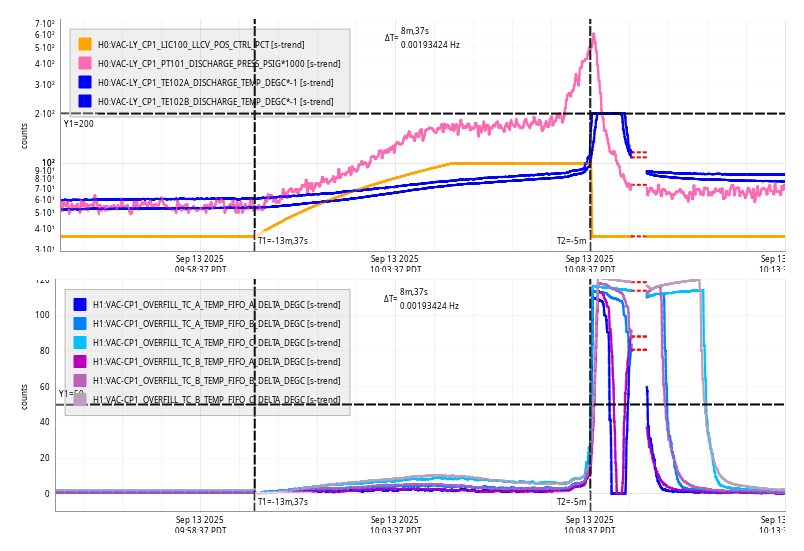Select the TC_A_TEMP_FIFO_B_DELTA legend color swatch
804x551 pixels.
click(80, 323)
